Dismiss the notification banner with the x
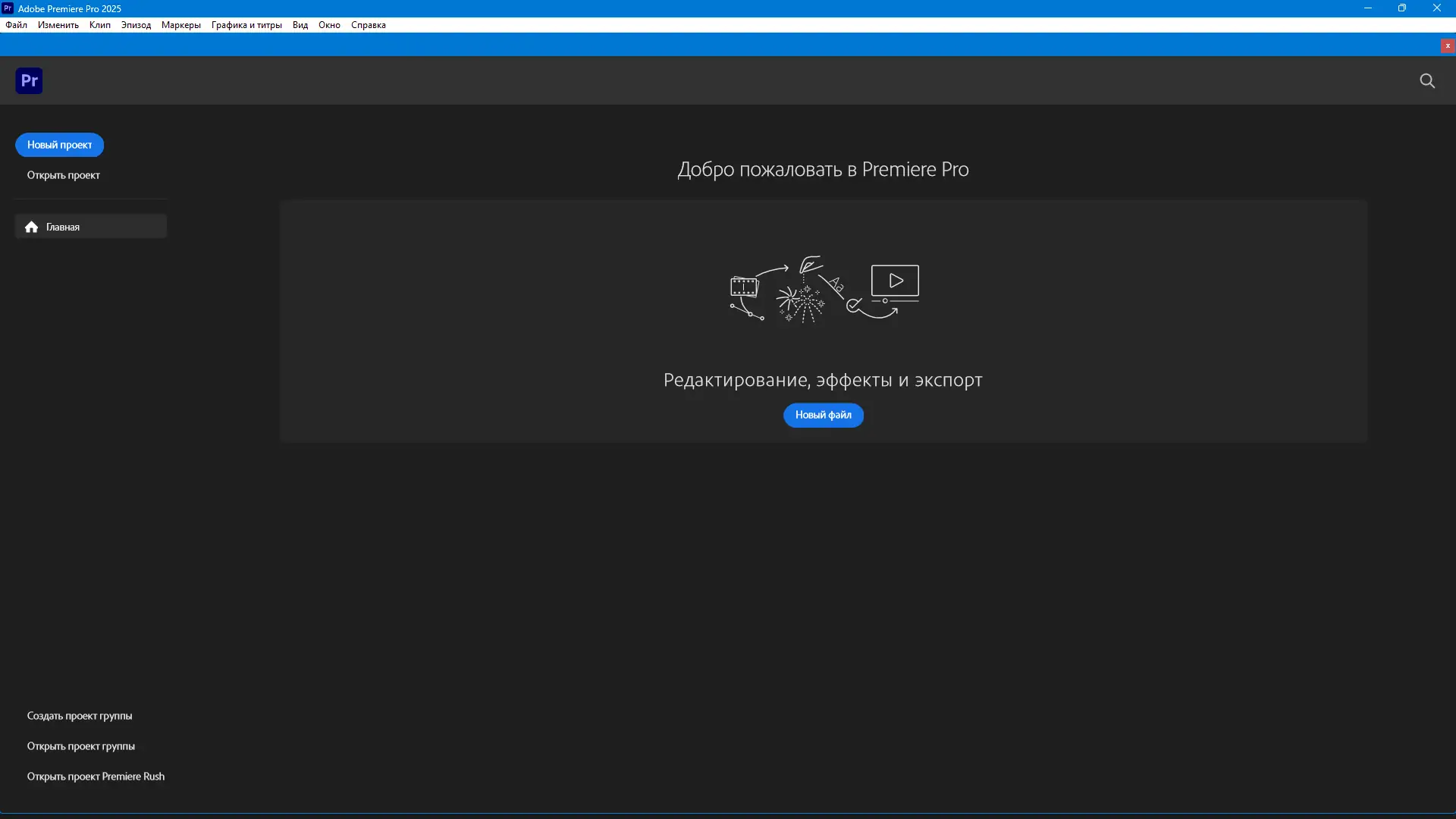The image size is (1456, 819). point(1448,45)
